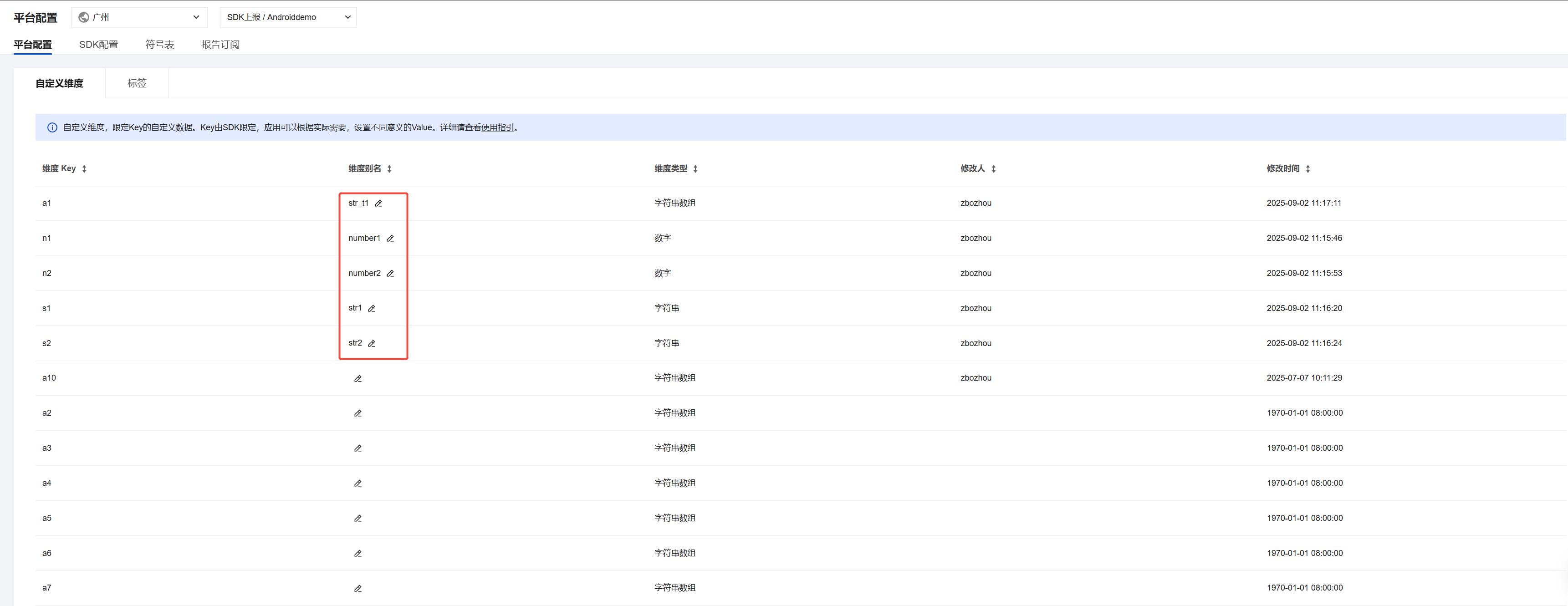Open the 广州 region dropdown
Screen dimensions: 1568x606
(x=139, y=17)
